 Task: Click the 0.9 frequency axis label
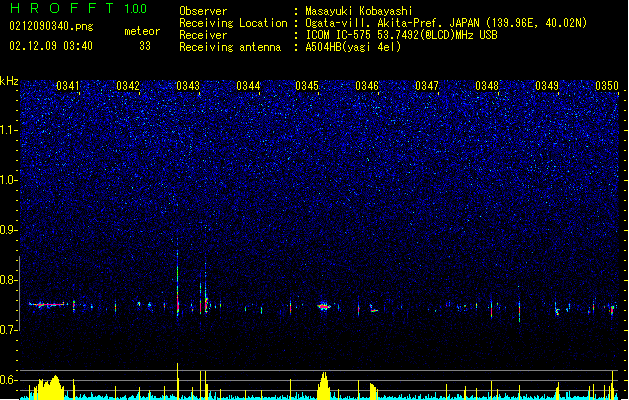[9, 230]
